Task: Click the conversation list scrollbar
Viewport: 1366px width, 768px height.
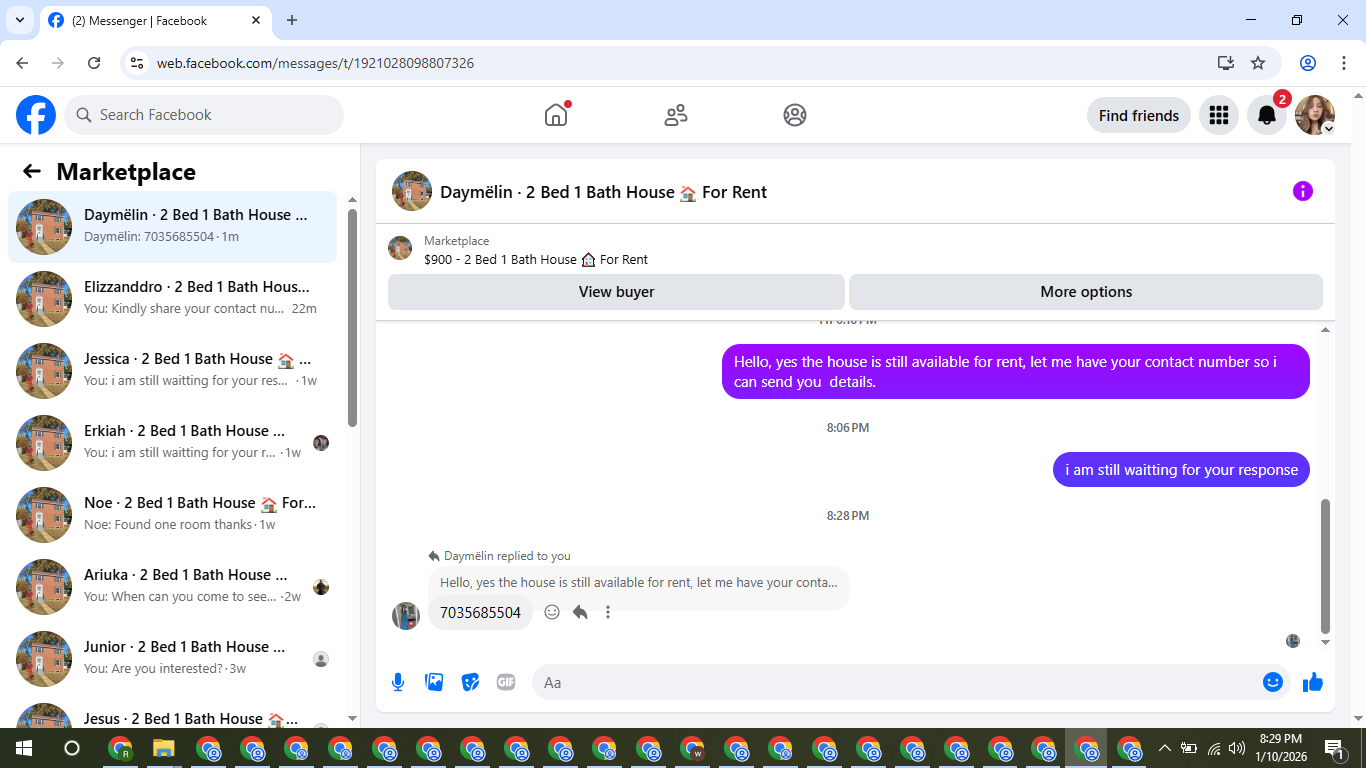Action: click(352, 317)
